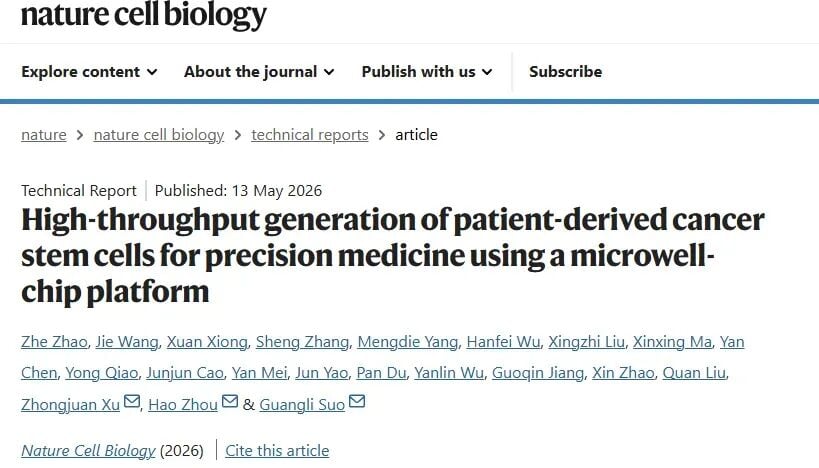Click the Cite this article link
819x468 pixels.
(277, 450)
